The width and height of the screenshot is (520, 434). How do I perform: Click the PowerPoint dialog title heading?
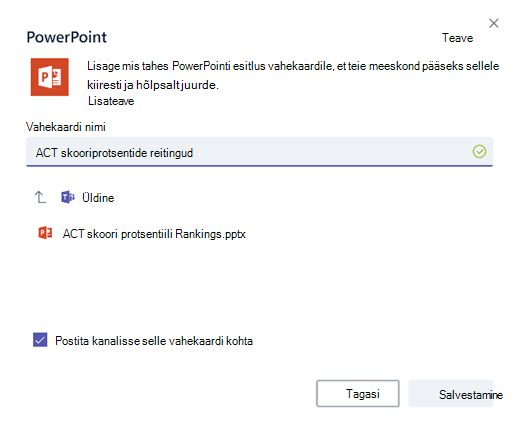[x=67, y=37]
